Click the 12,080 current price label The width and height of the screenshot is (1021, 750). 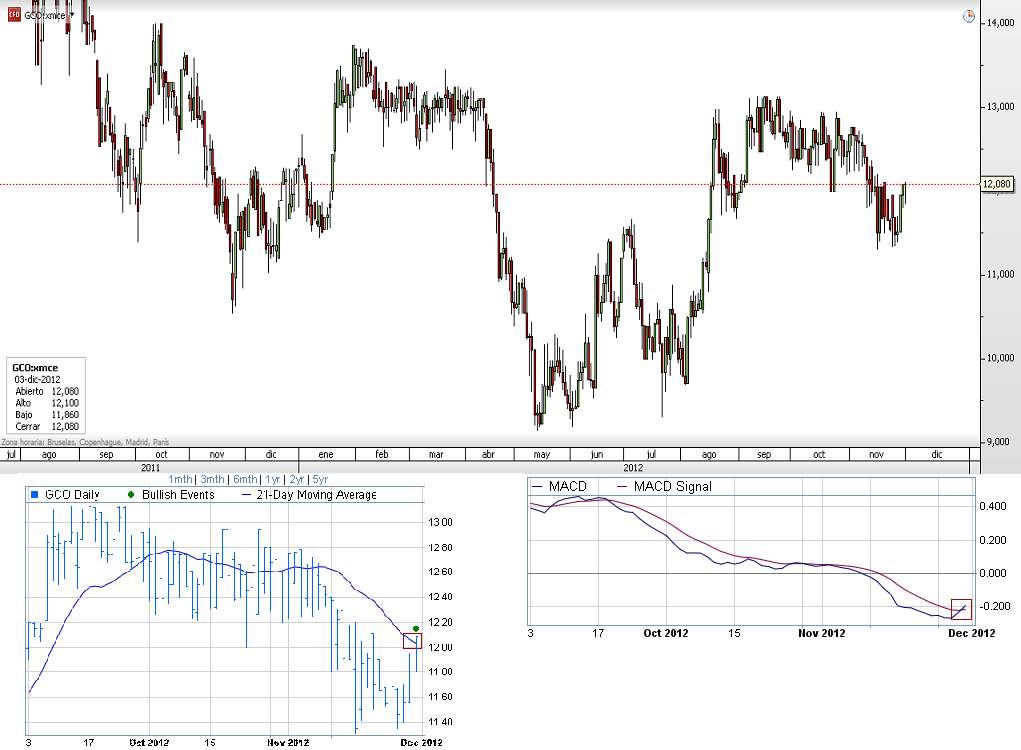coord(997,184)
